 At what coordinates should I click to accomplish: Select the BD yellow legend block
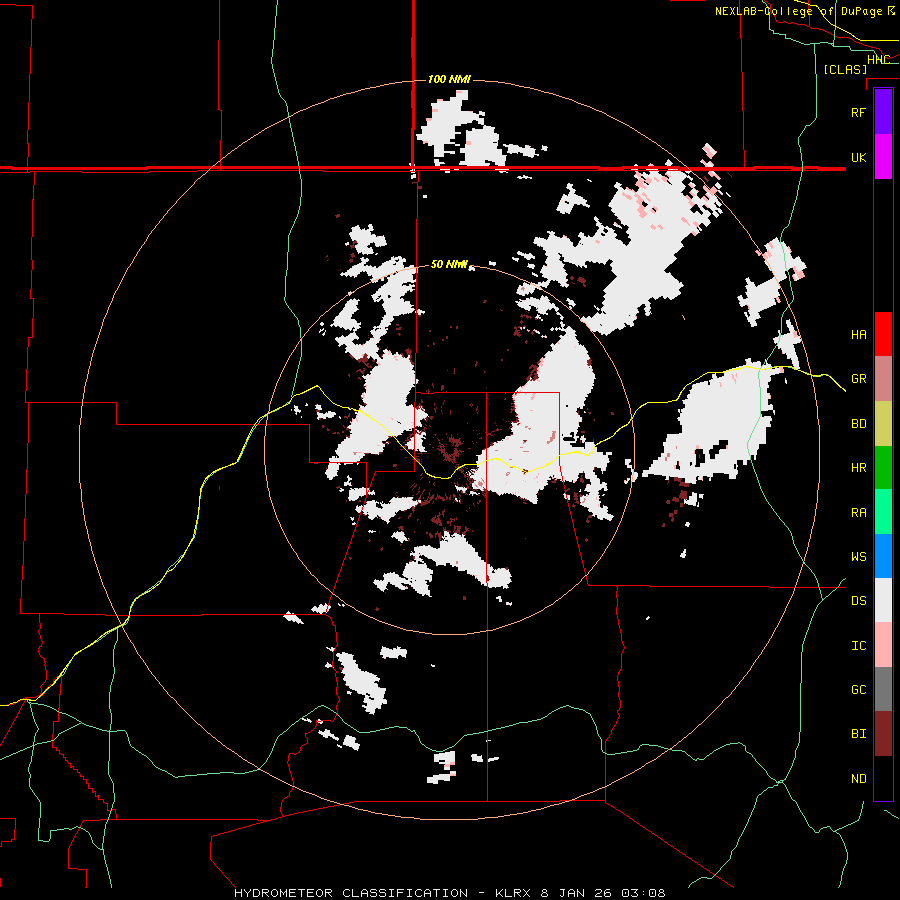pyautogui.click(x=883, y=424)
